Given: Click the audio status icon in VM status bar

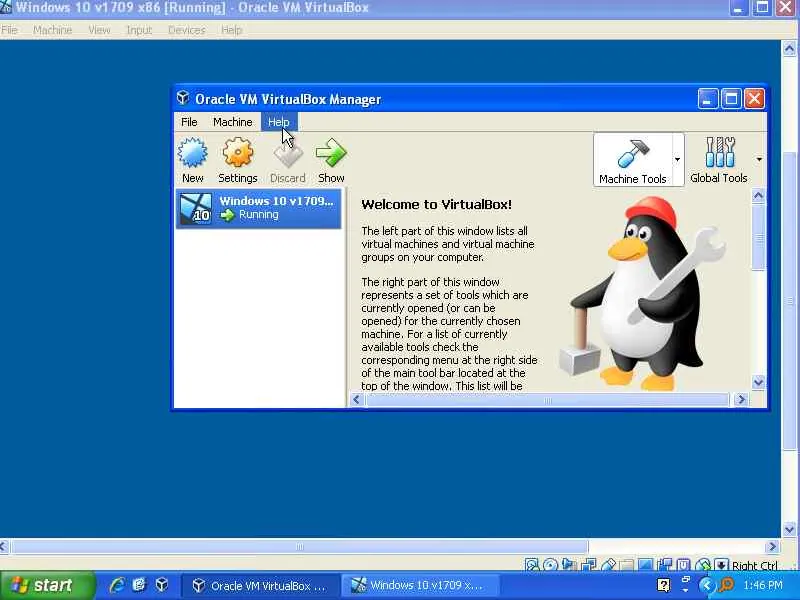Looking at the screenshot, I should [568, 564].
